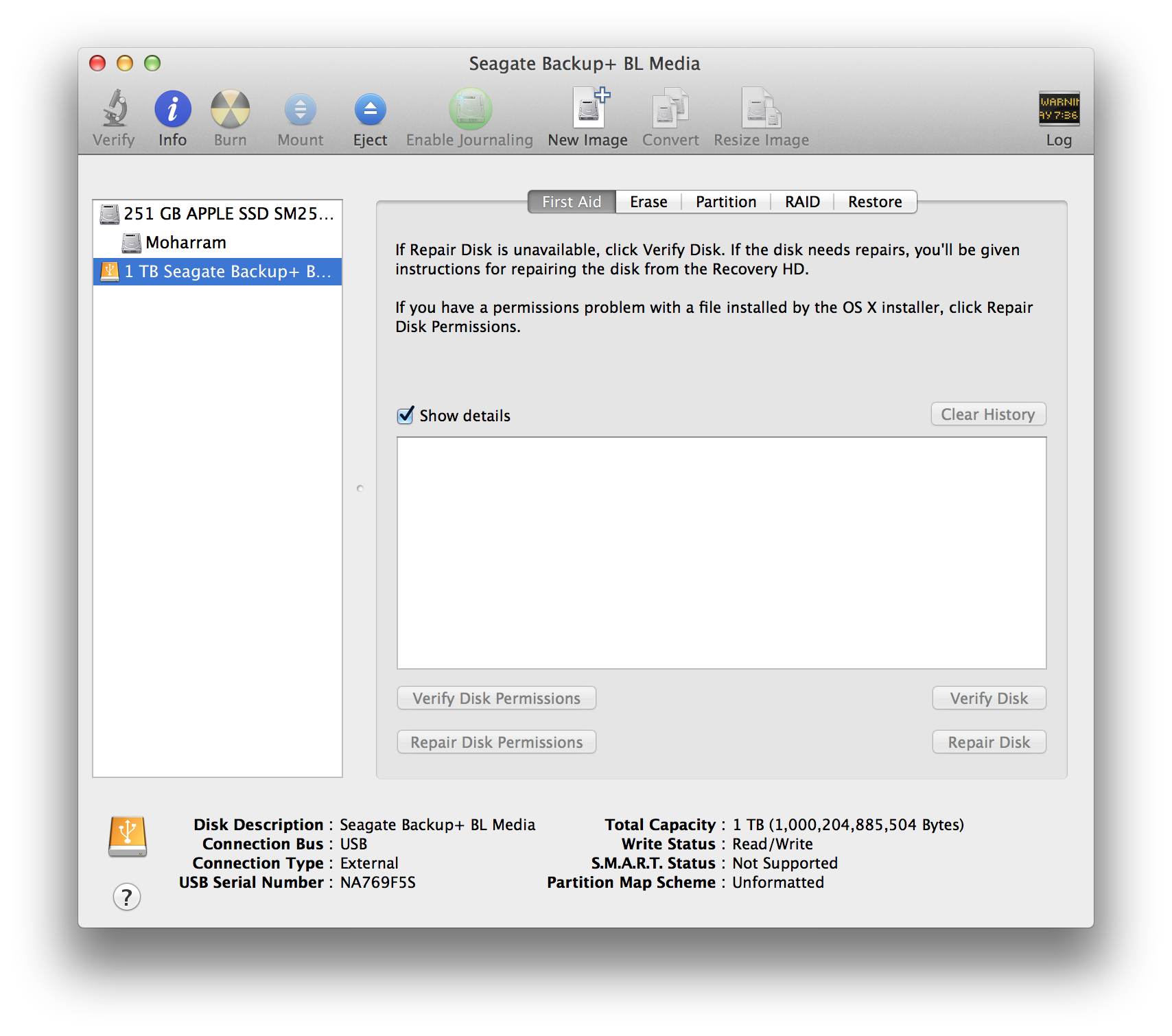Click the Moharram volume icon
Viewport: 1172px width, 1036px height.
tap(131, 243)
